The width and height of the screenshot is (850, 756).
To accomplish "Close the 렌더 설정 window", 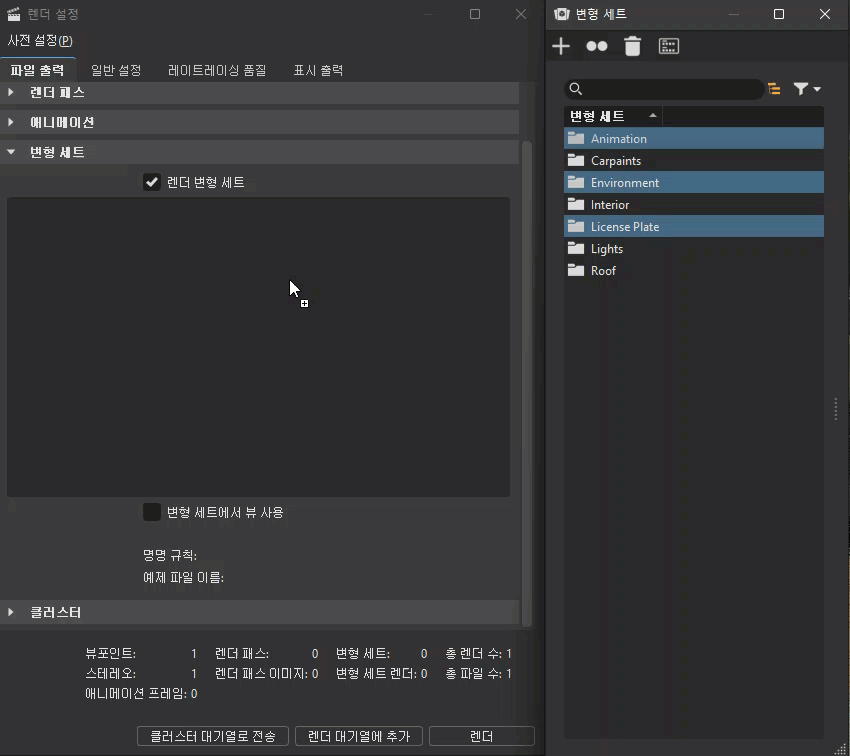I will [x=520, y=14].
